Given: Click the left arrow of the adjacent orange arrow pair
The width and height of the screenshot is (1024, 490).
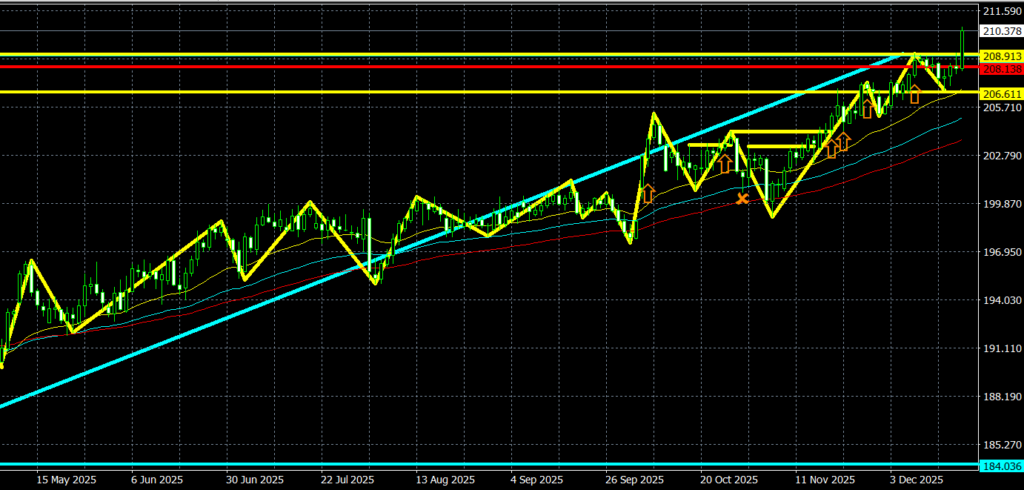Looking at the screenshot, I should (831, 149).
